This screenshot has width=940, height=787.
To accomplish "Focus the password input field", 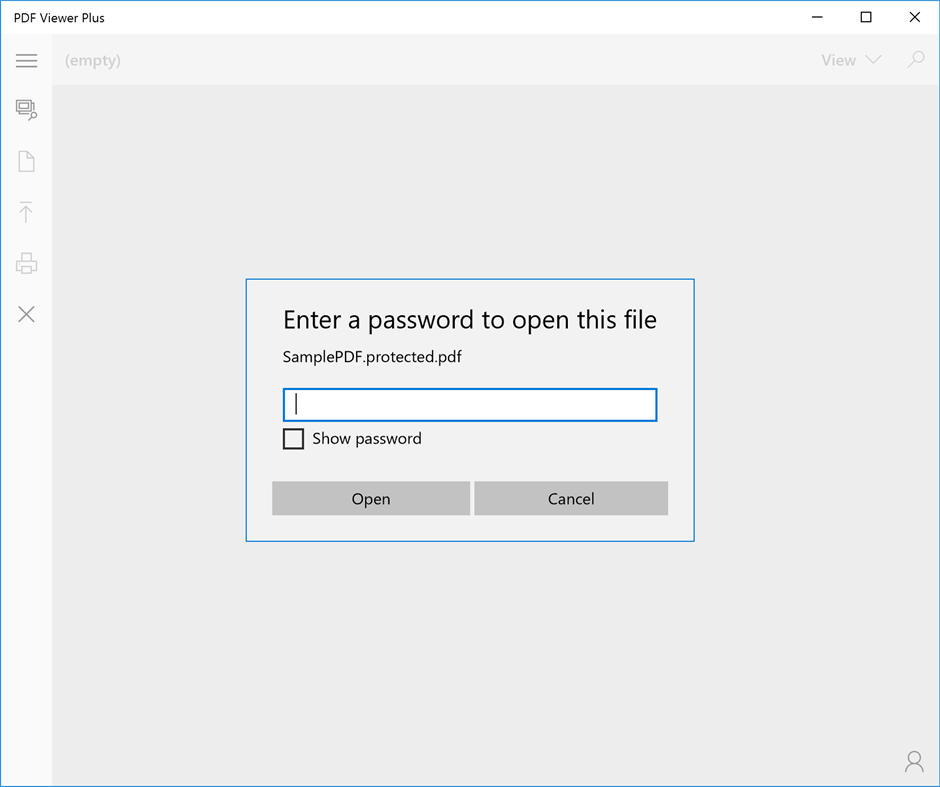I will tap(470, 405).
